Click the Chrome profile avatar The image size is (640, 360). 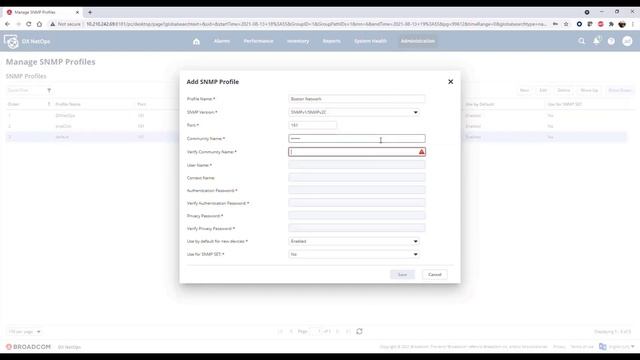coord(622,24)
